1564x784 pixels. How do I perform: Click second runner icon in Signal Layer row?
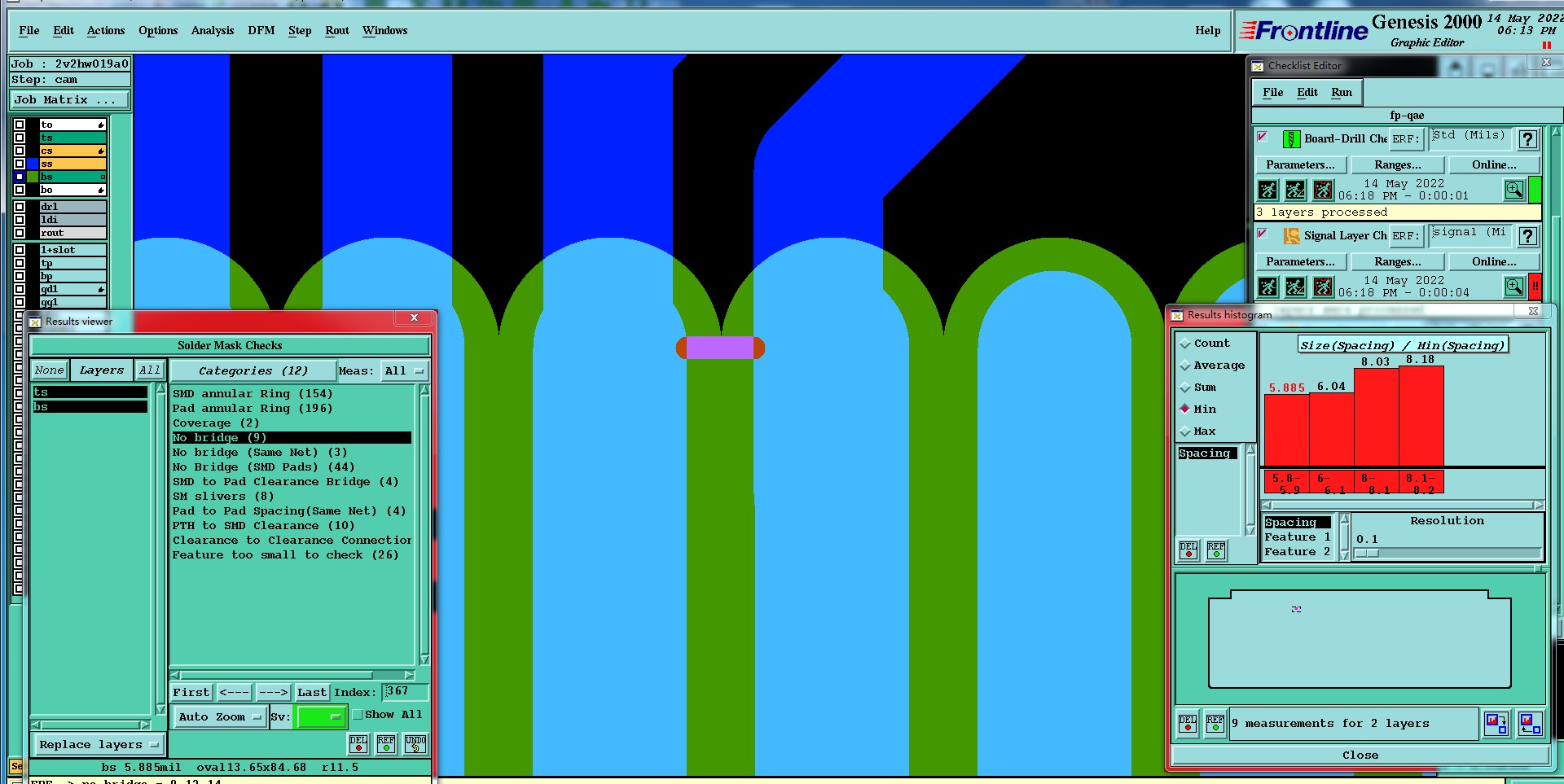[x=1295, y=287]
